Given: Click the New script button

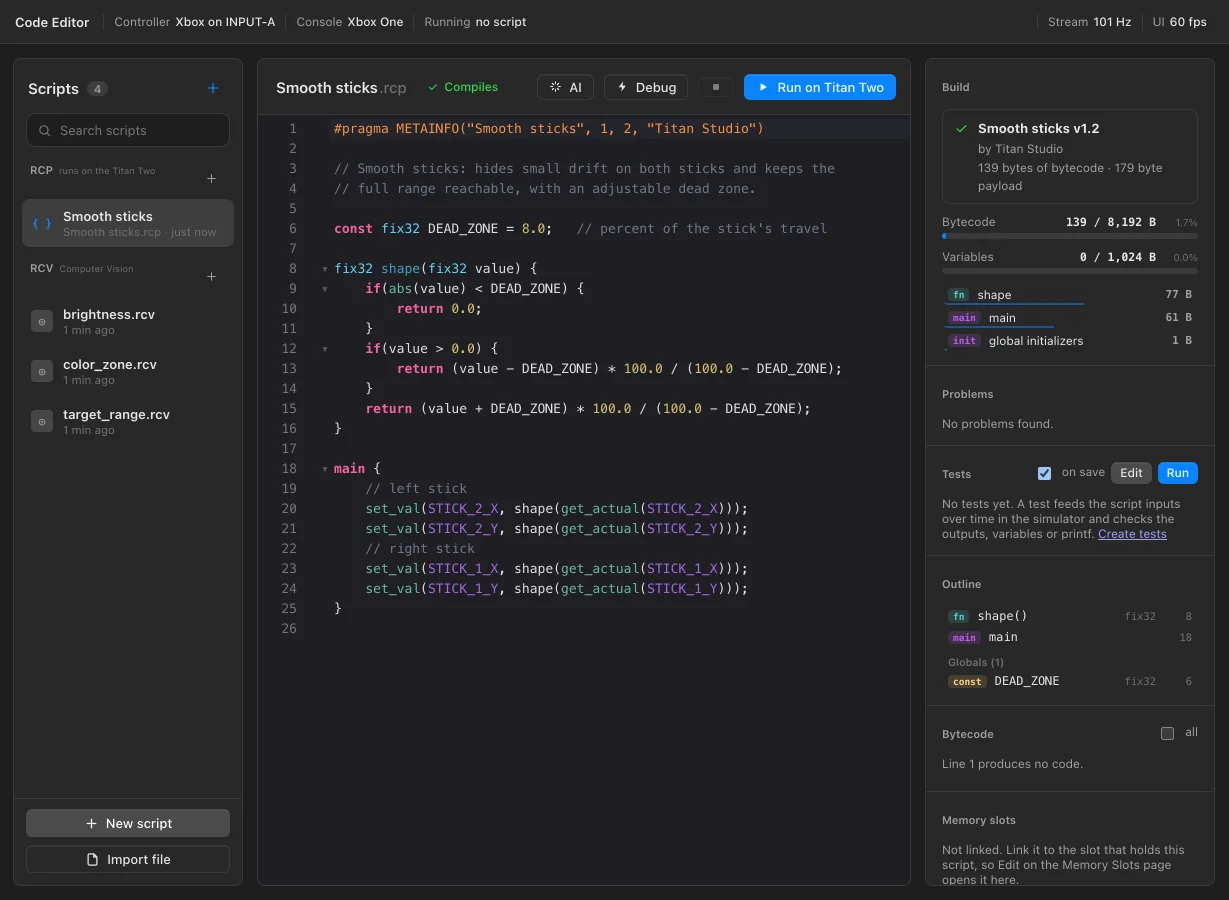Looking at the screenshot, I should click(128, 823).
